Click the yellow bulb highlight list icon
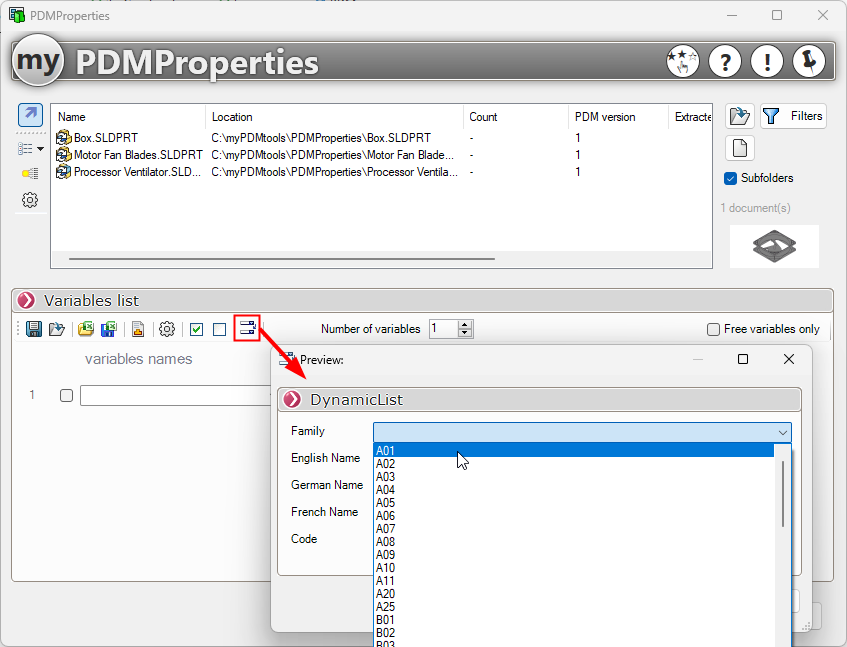This screenshot has height=647, width=847. coord(30,173)
